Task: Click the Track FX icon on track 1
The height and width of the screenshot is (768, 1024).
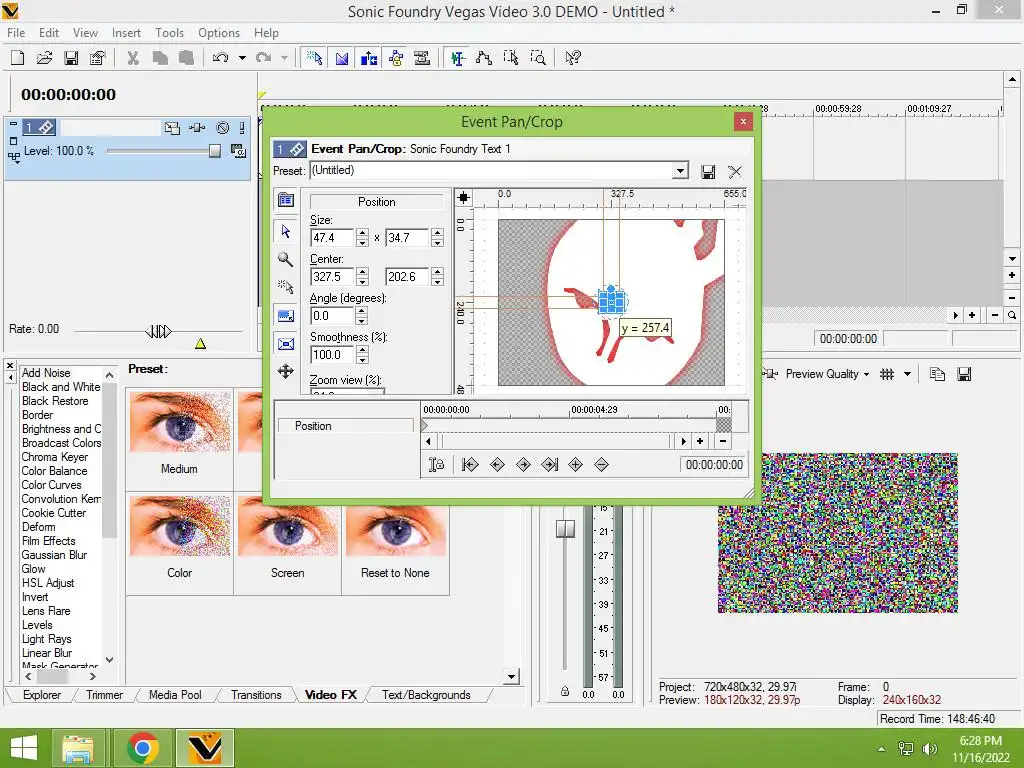Action: pyautogui.click(x=197, y=128)
